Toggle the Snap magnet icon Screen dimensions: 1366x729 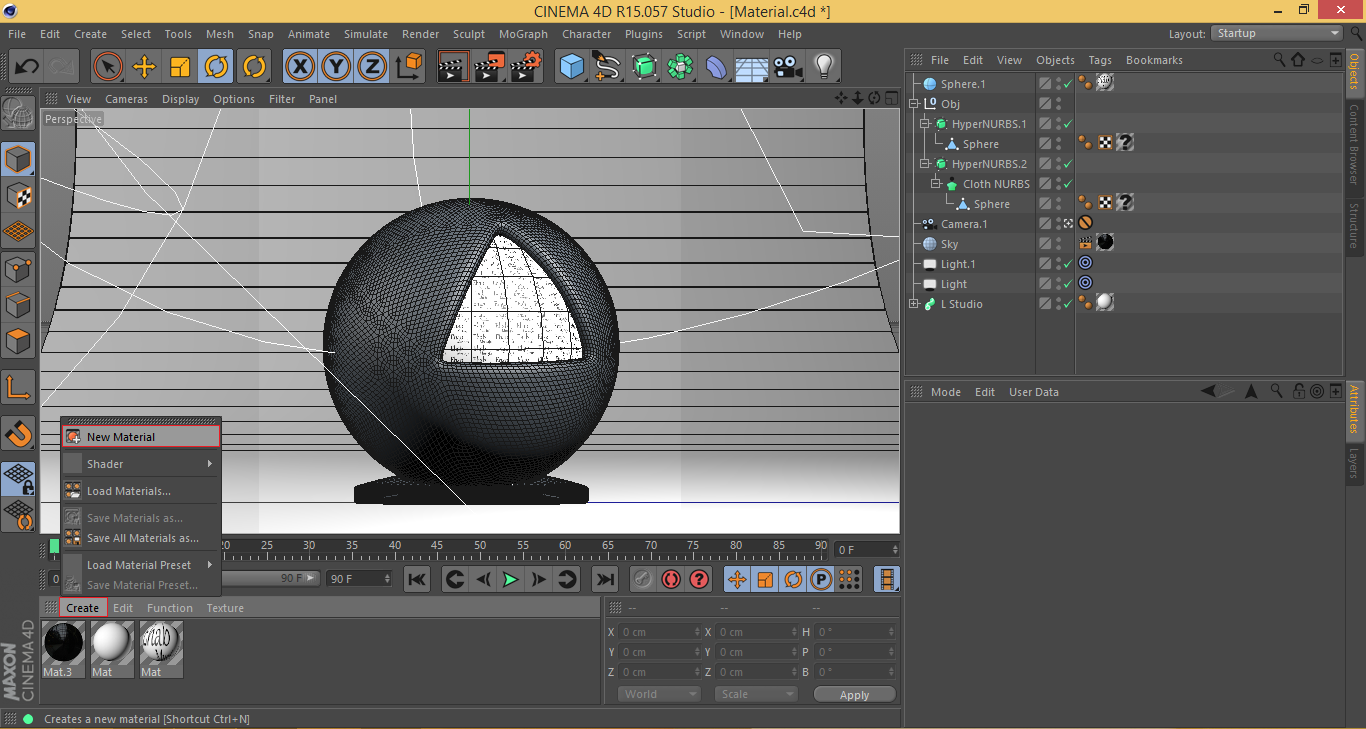[x=18, y=433]
